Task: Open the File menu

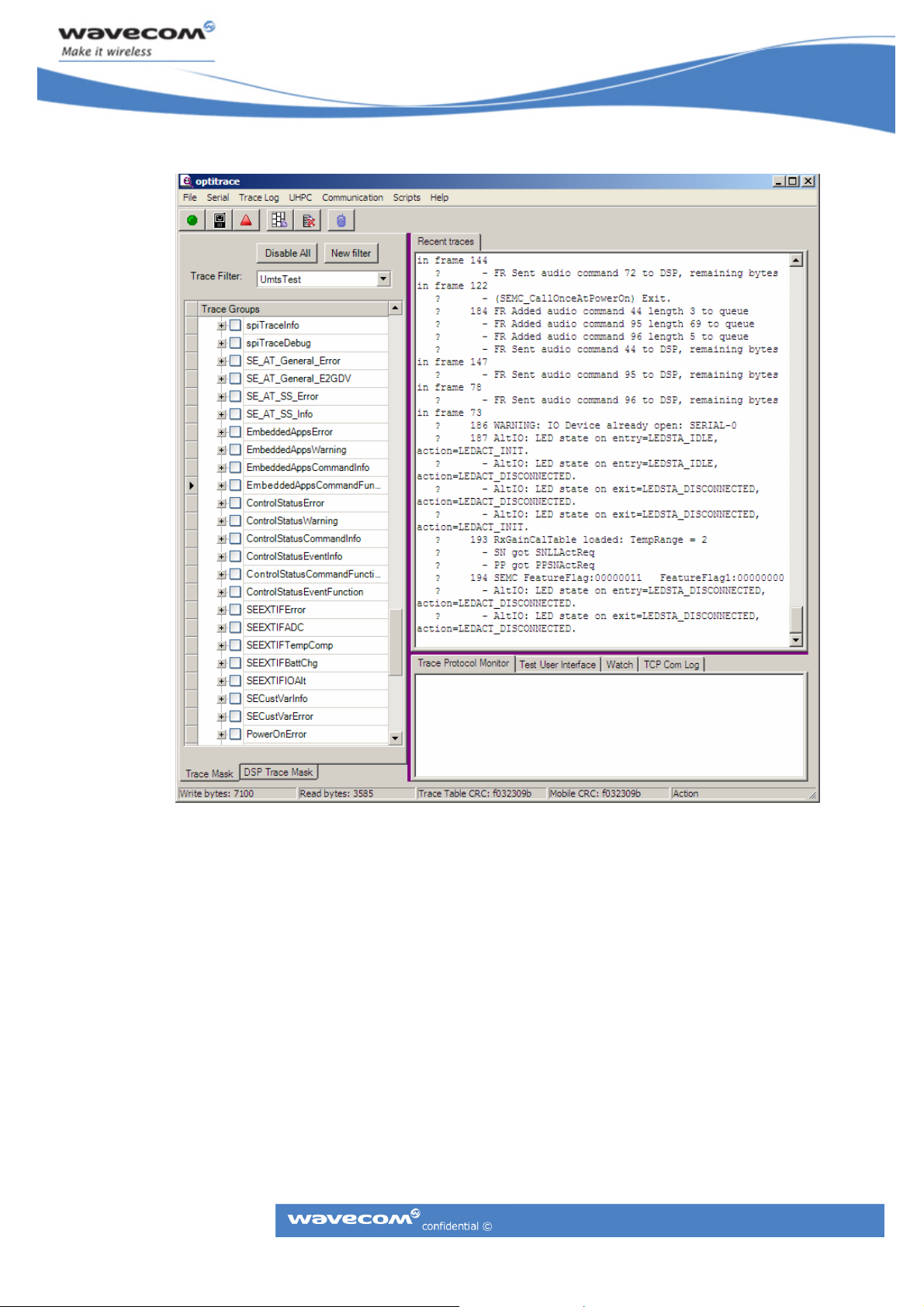Action: [x=190, y=198]
